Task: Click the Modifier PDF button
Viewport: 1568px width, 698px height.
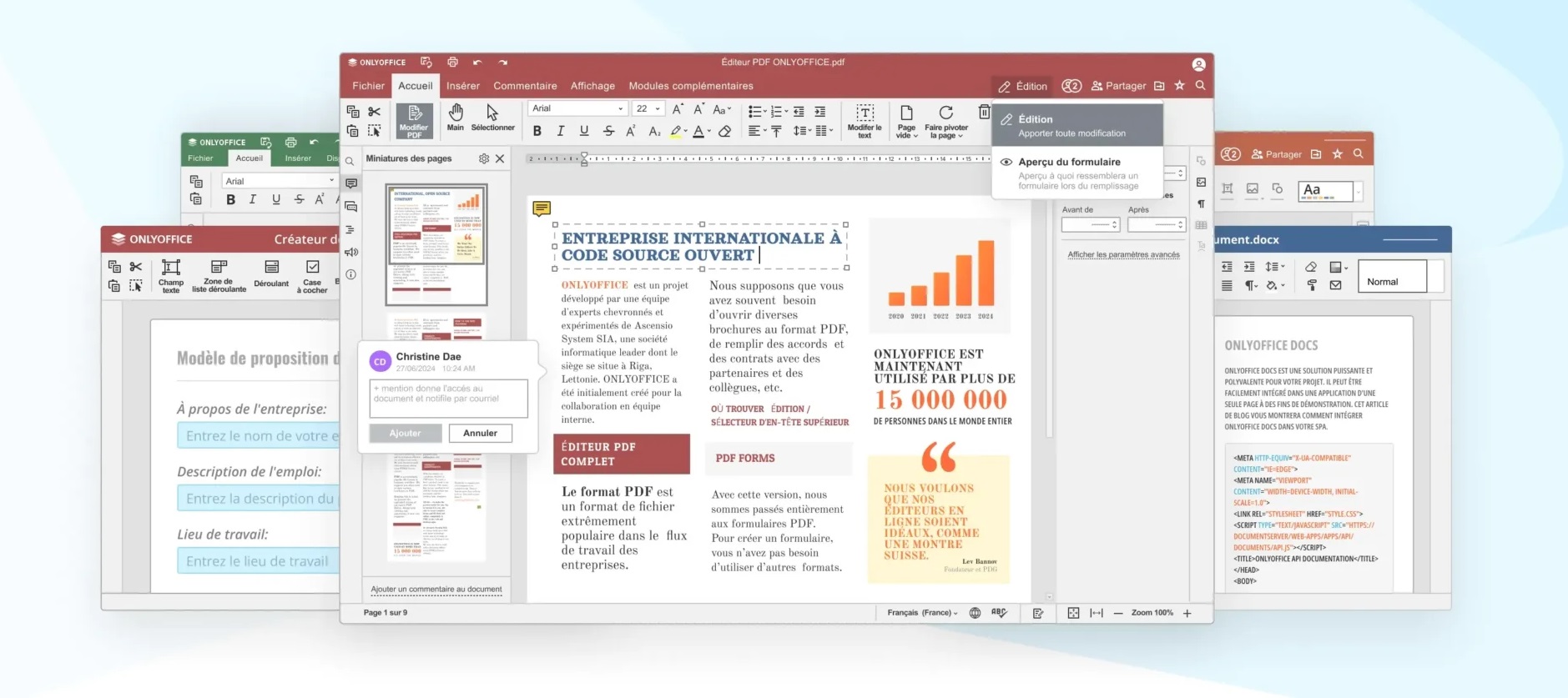Action: 414,121
